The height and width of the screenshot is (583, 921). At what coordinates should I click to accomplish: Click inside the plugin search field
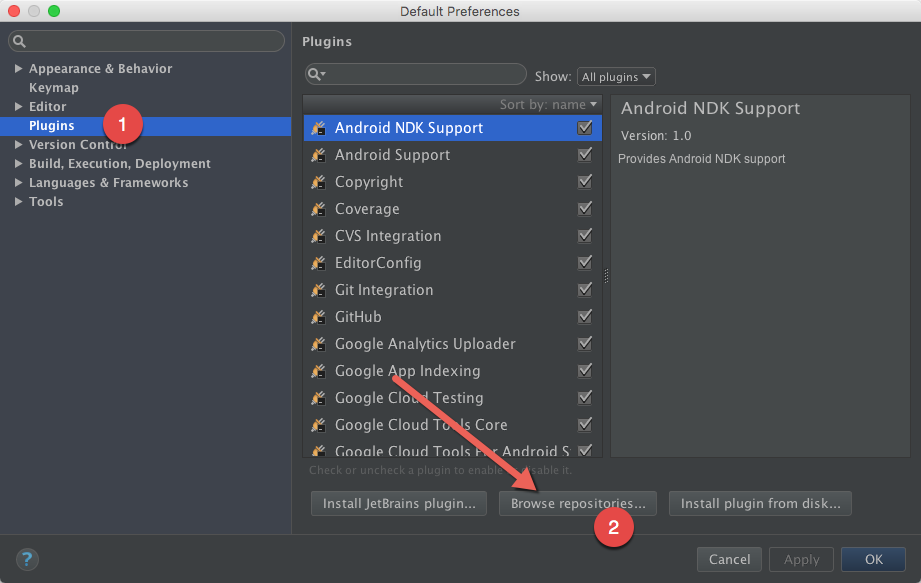[420, 74]
